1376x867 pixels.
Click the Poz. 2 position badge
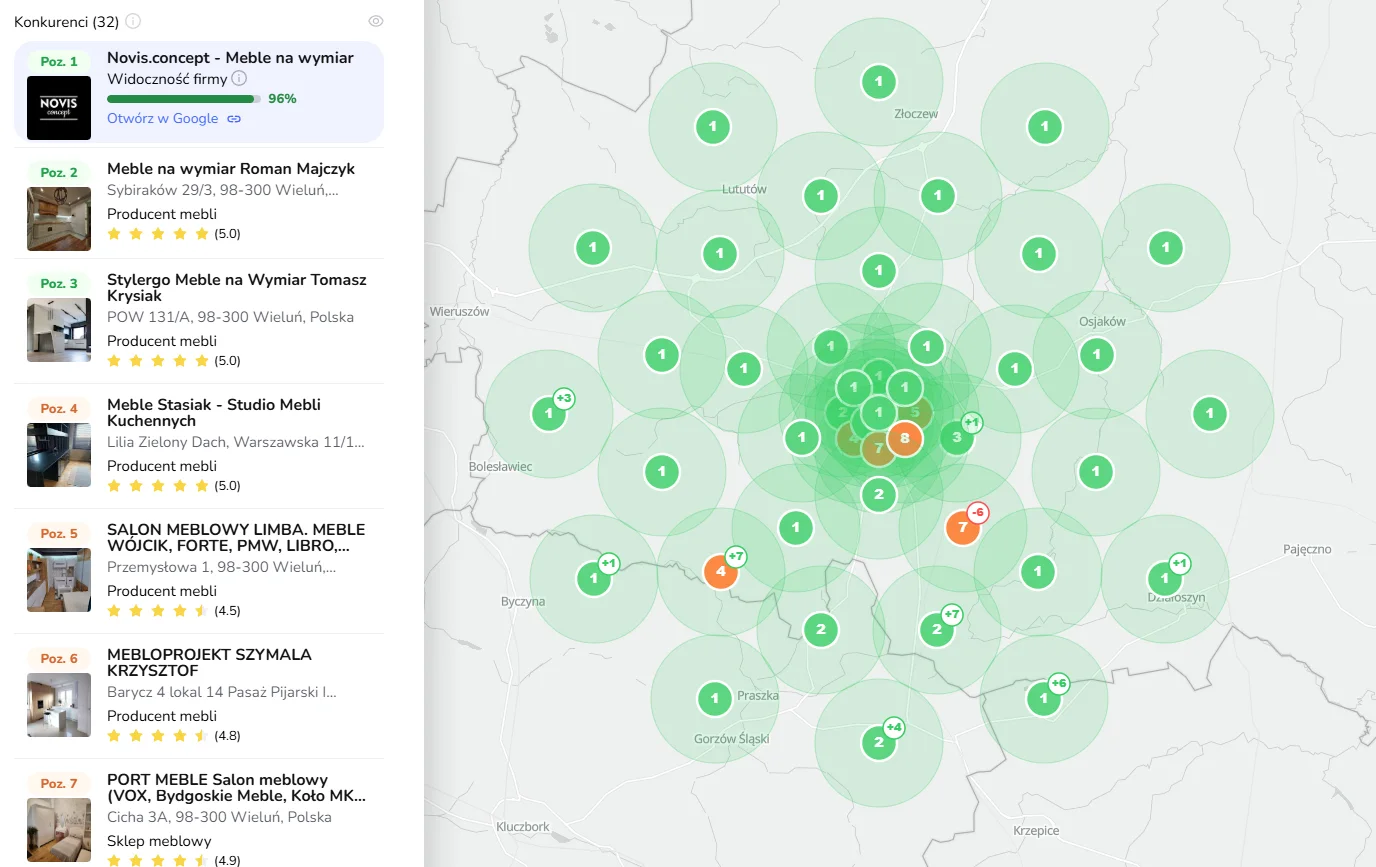[59, 173]
